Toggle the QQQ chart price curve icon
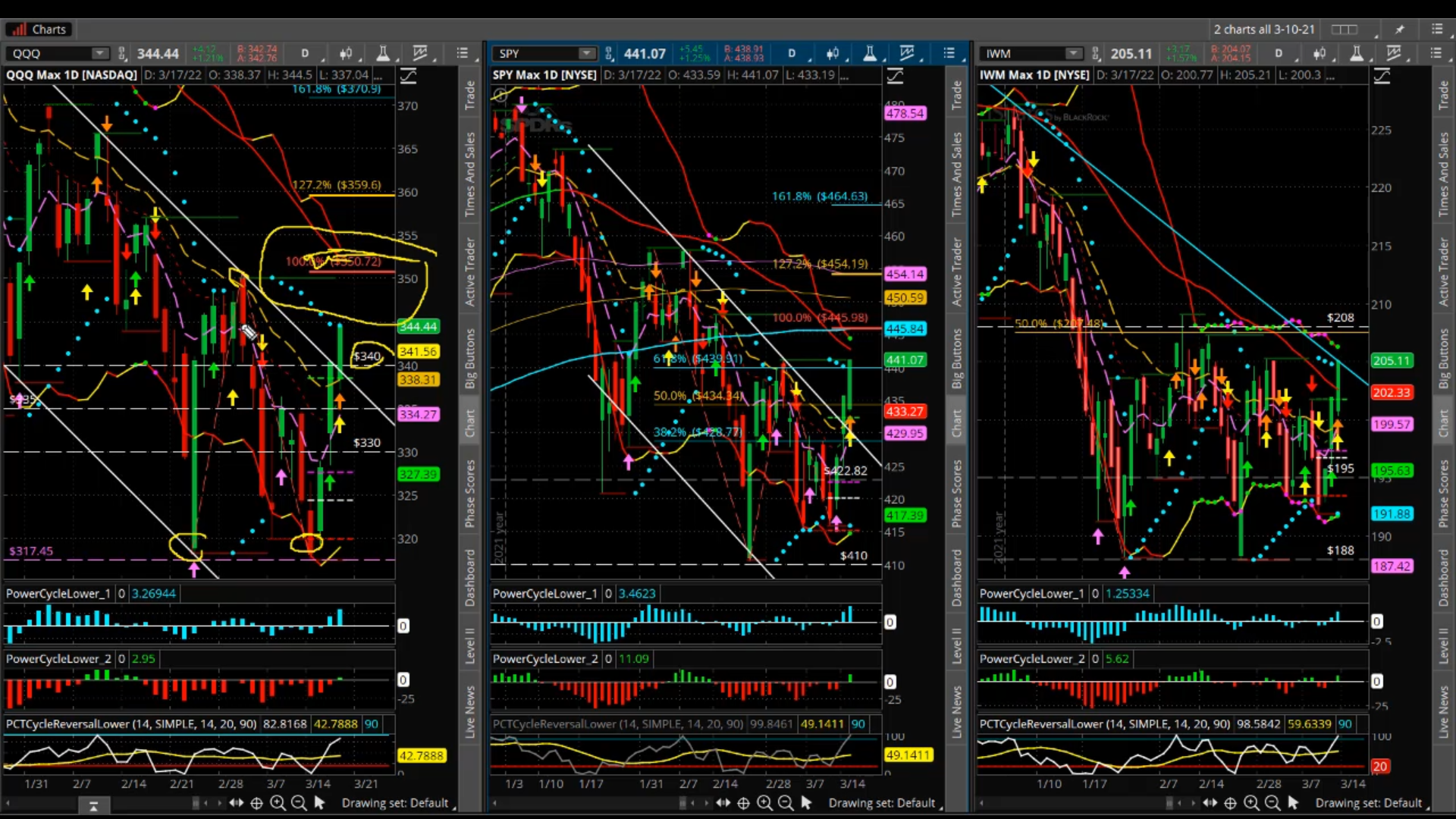The image size is (1456, 819). click(x=408, y=75)
